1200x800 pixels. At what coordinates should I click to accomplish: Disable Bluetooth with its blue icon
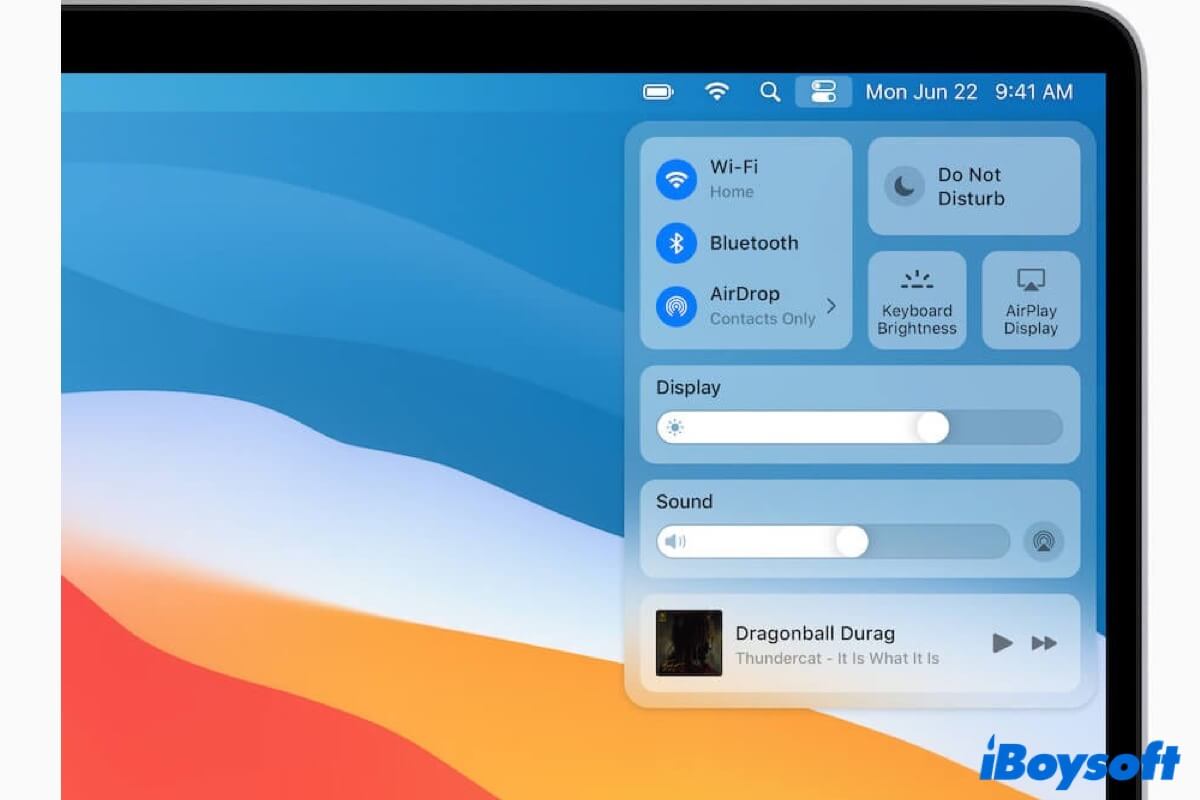click(676, 243)
